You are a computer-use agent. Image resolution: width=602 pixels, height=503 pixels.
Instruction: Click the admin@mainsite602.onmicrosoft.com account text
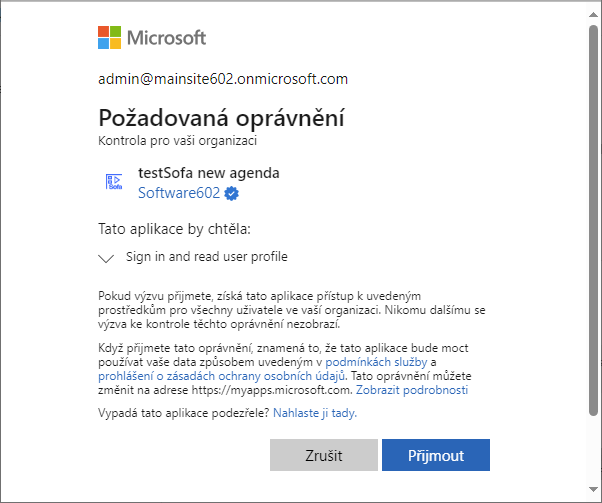223,79
